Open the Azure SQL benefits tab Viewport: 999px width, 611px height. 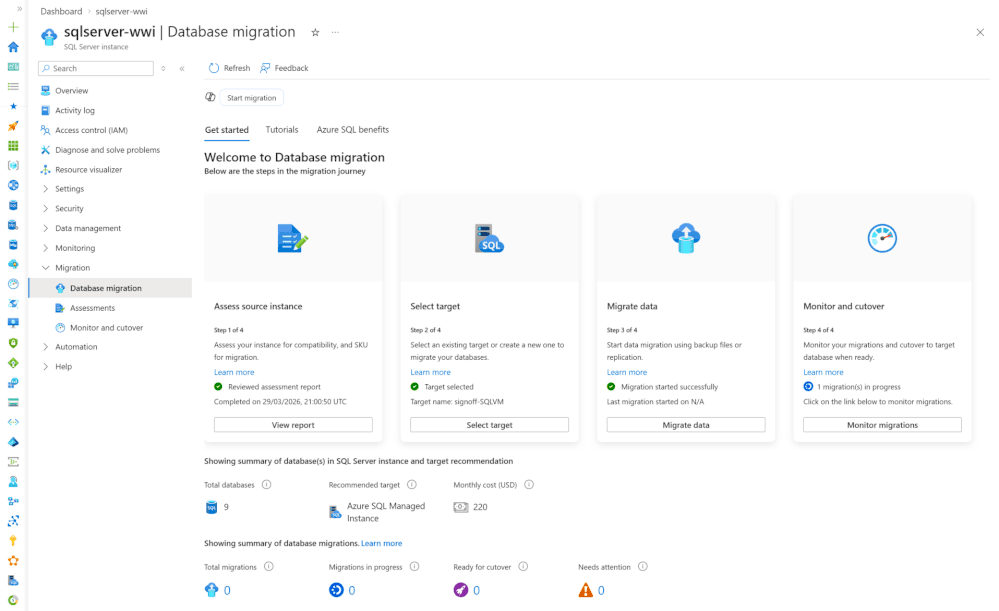coord(352,129)
